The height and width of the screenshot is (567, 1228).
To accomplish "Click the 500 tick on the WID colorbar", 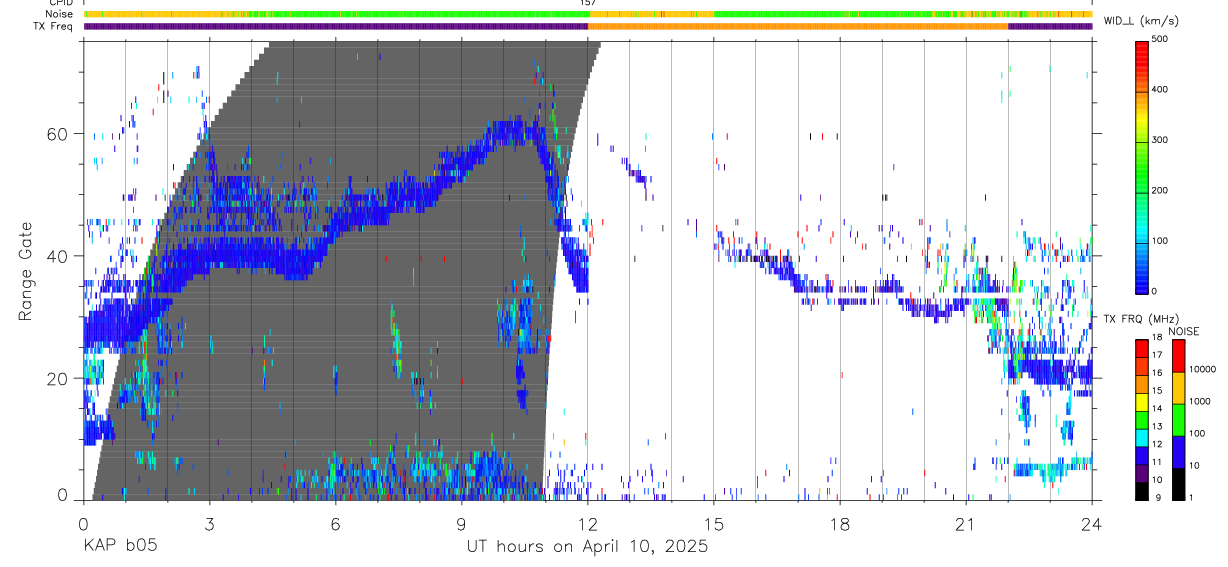I will pyautogui.click(x=1160, y=40).
